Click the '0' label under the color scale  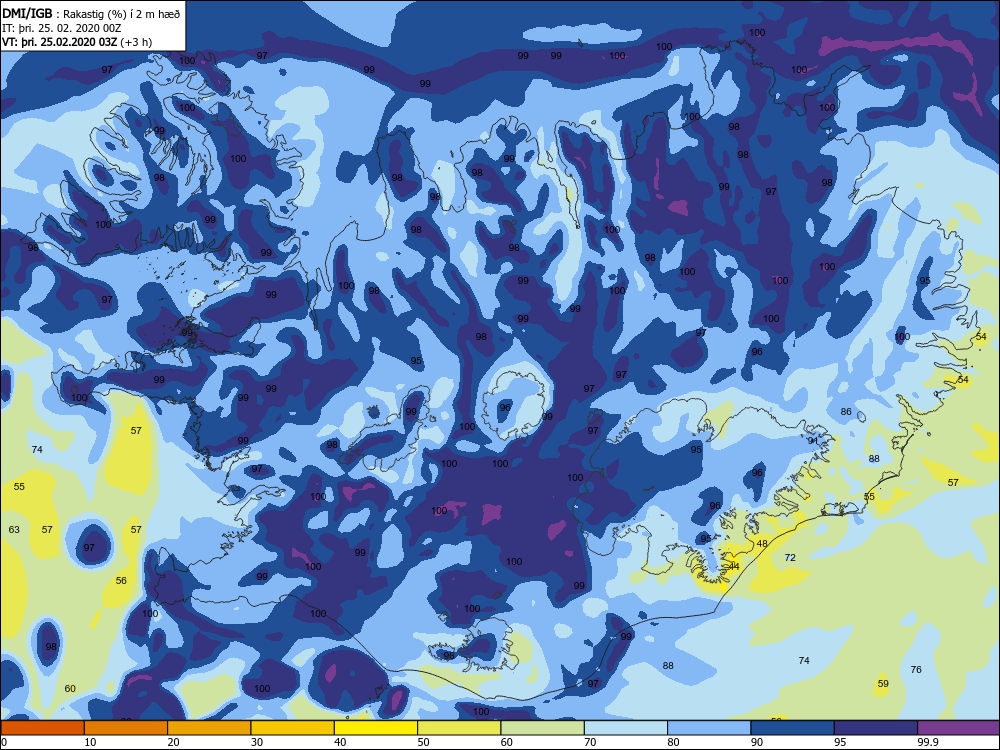tap(4, 742)
